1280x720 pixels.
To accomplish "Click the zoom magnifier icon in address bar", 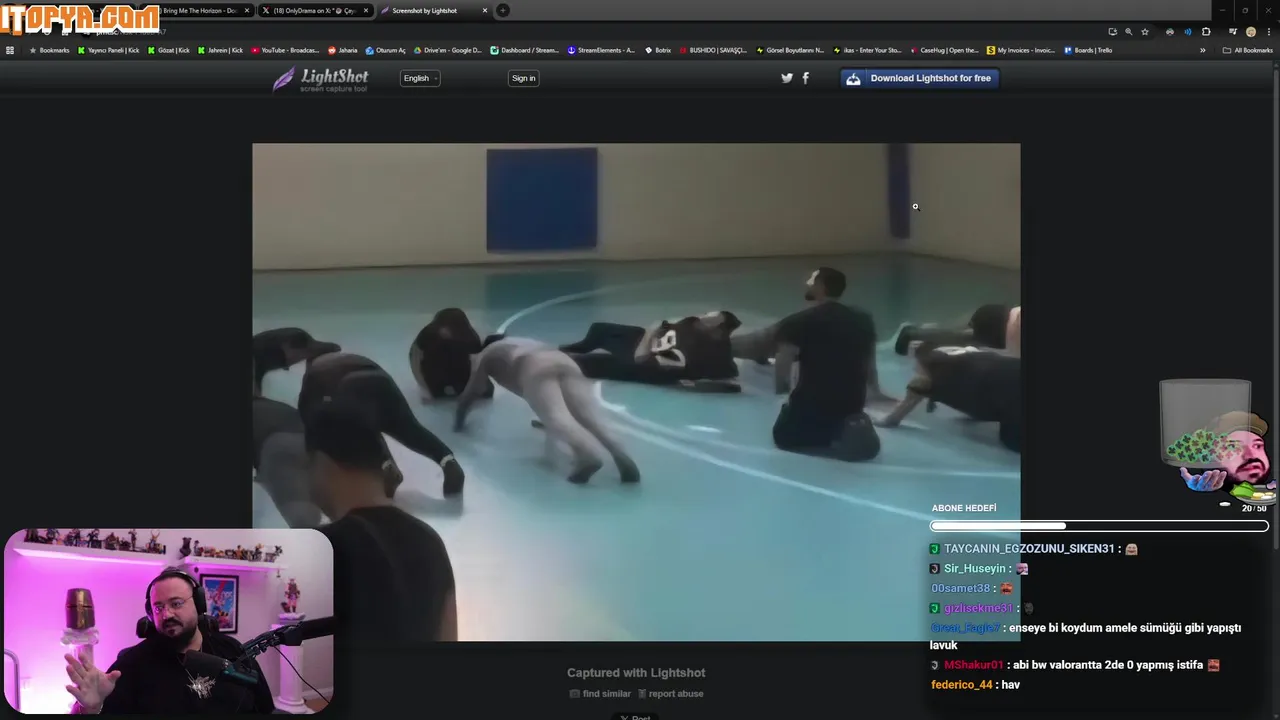I will (x=1129, y=32).
